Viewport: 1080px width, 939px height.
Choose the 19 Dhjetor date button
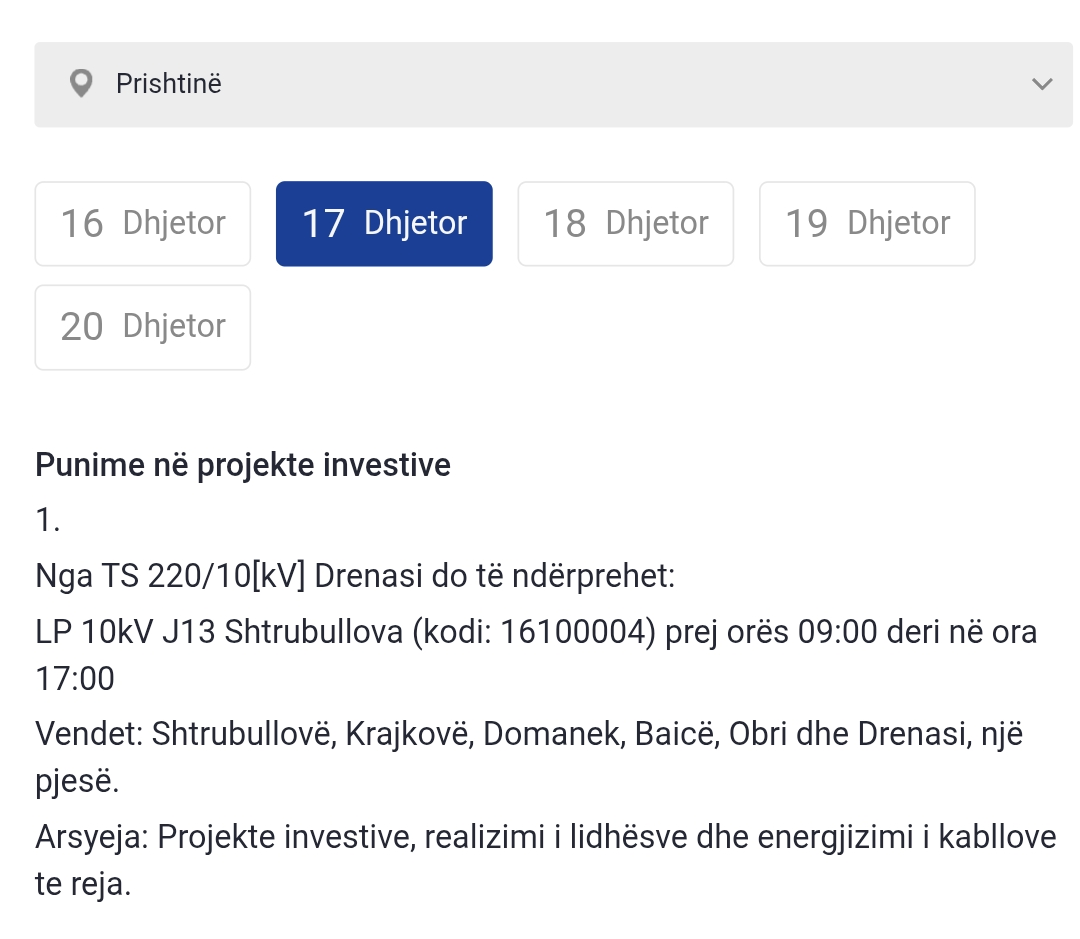[x=867, y=224]
